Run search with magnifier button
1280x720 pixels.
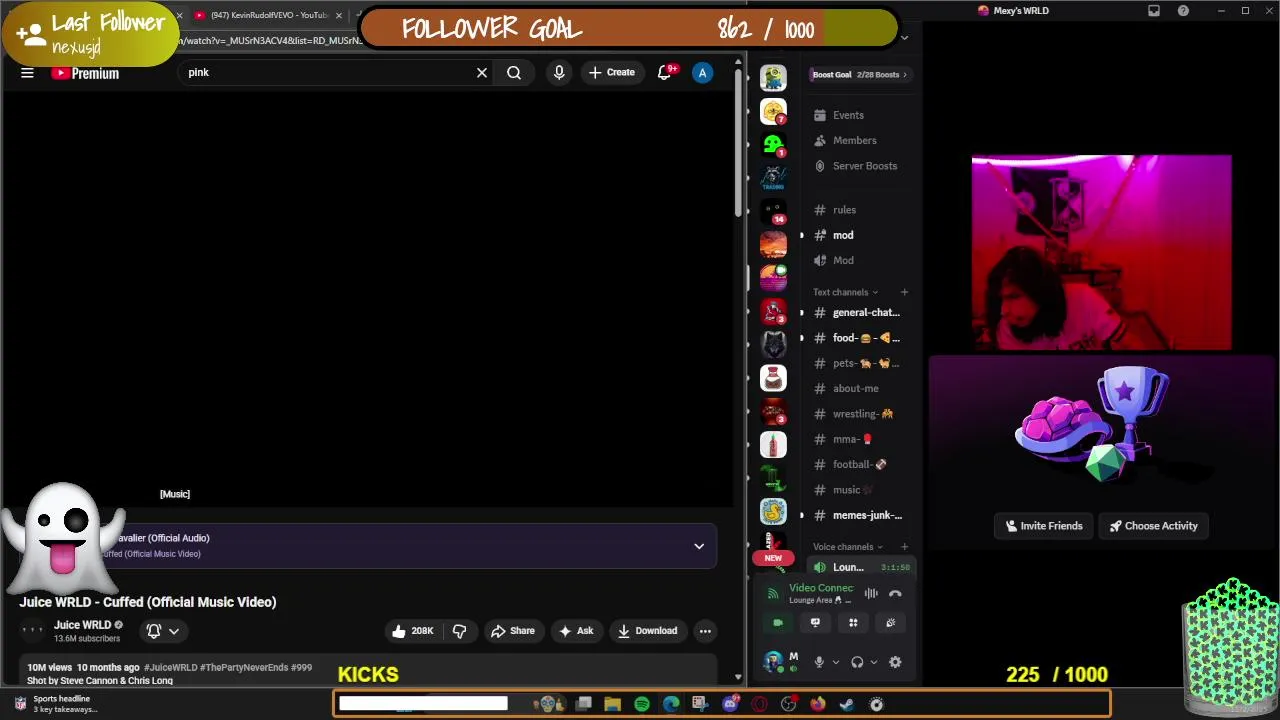coord(514,73)
